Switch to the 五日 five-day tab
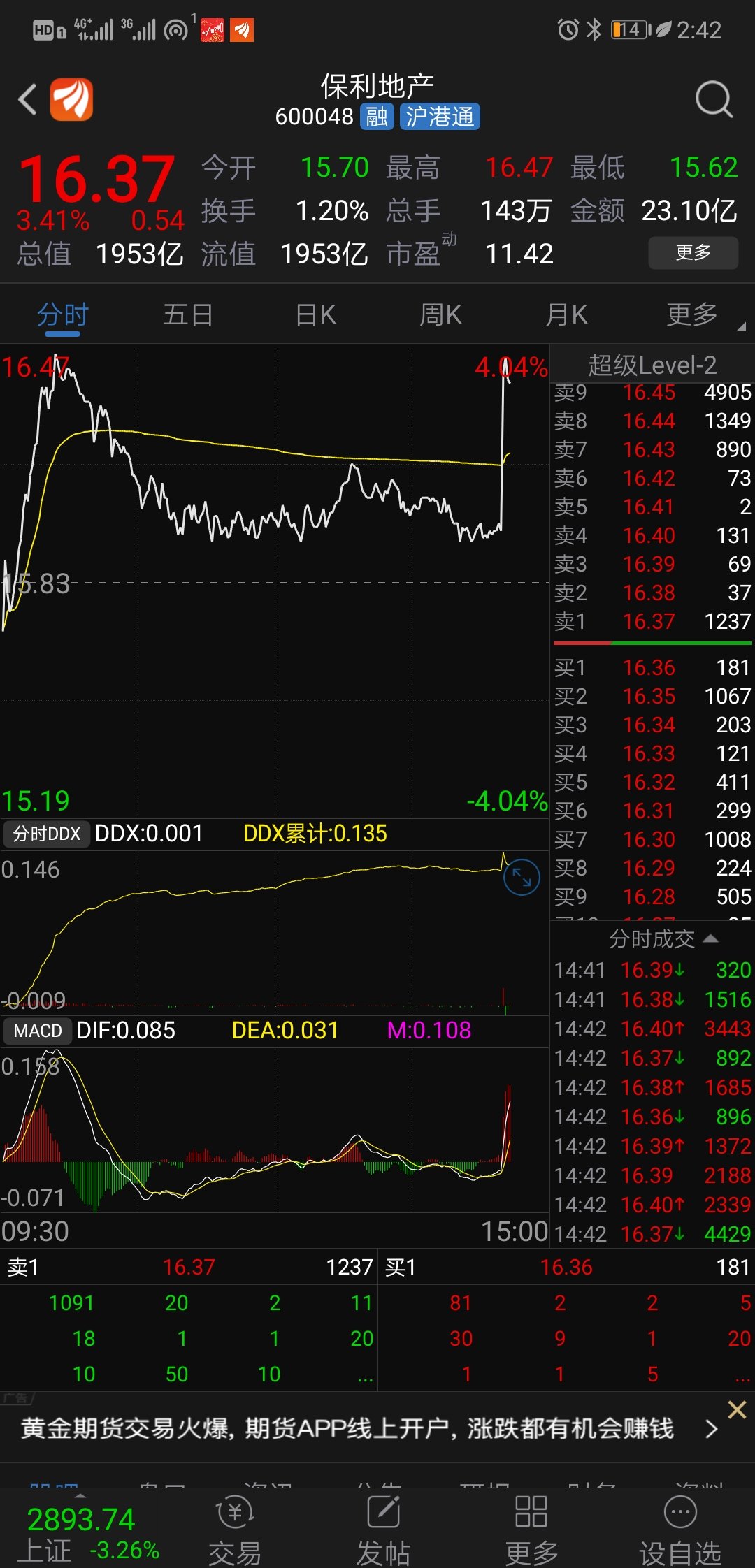755x1568 pixels. (x=189, y=315)
